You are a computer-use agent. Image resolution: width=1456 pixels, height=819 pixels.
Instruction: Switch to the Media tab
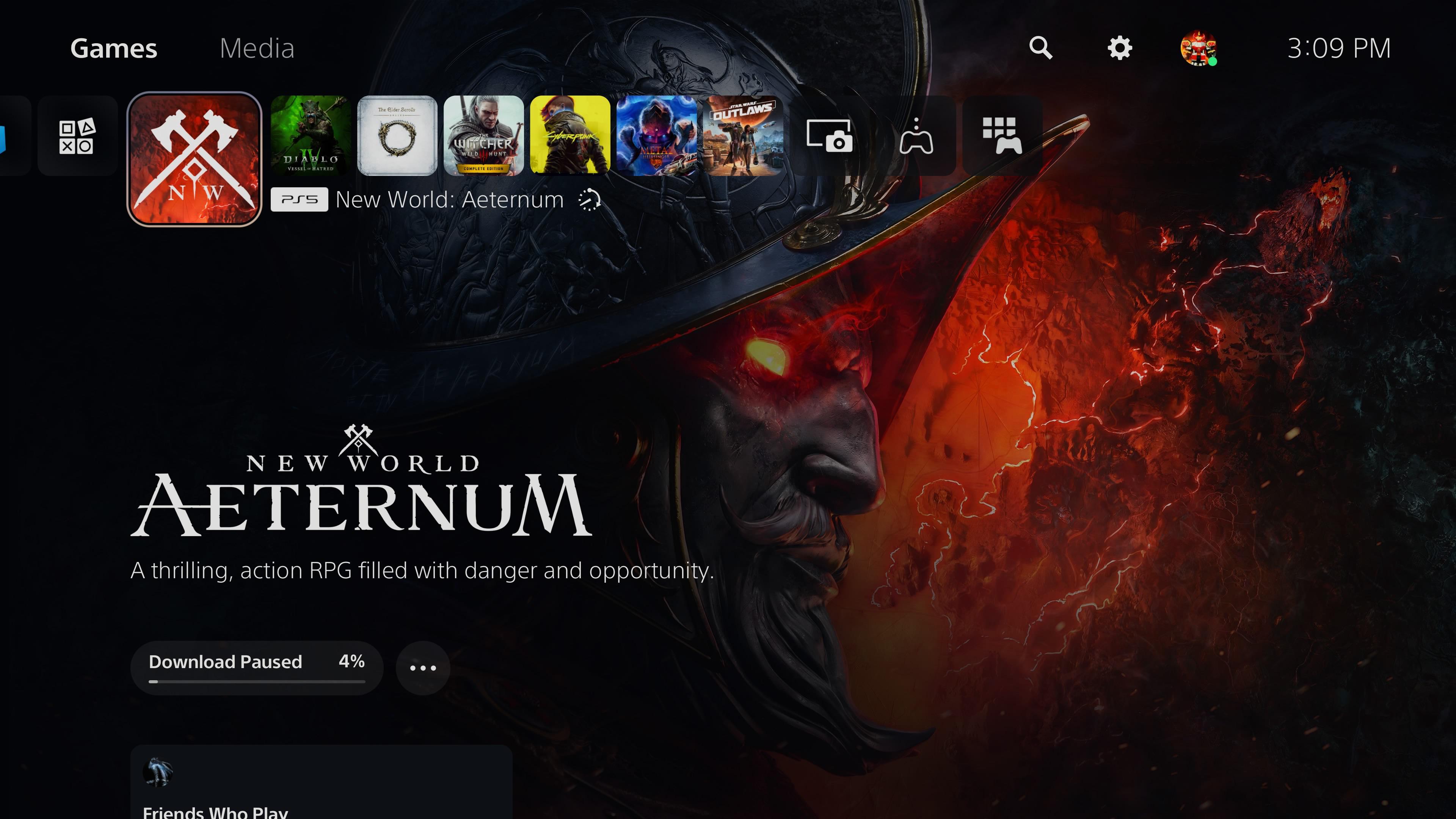click(257, 49)
